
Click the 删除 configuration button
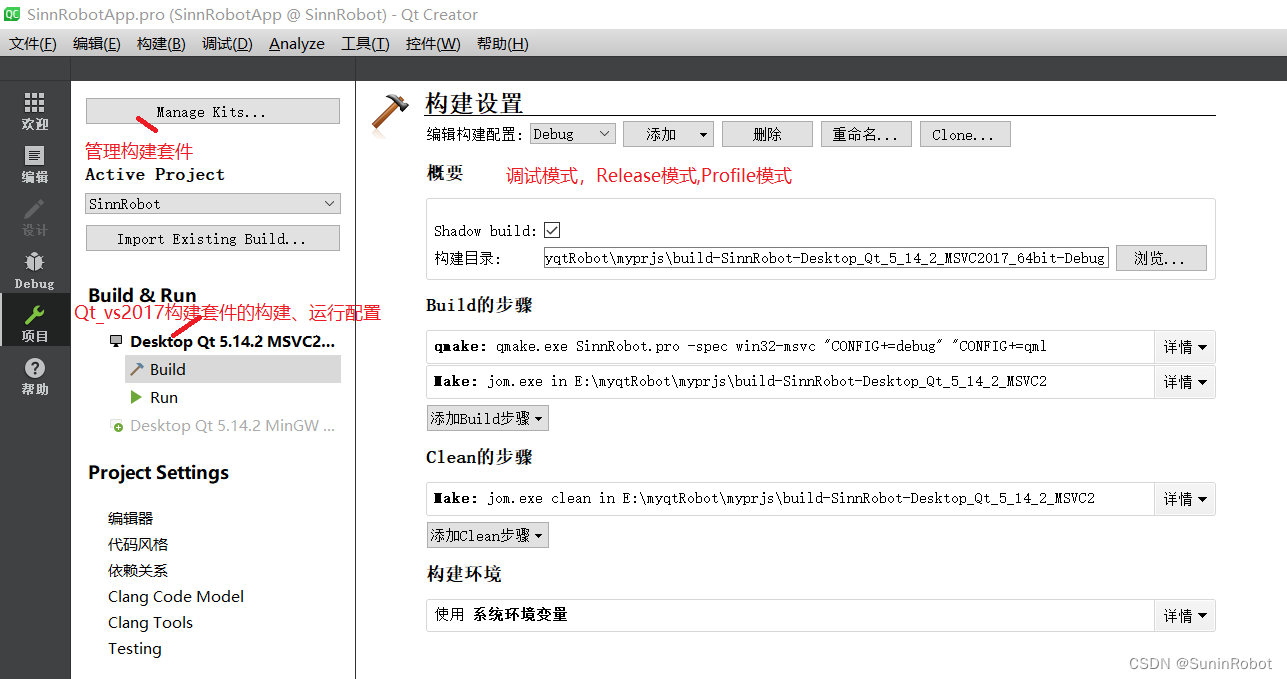(x=767, y=135)
